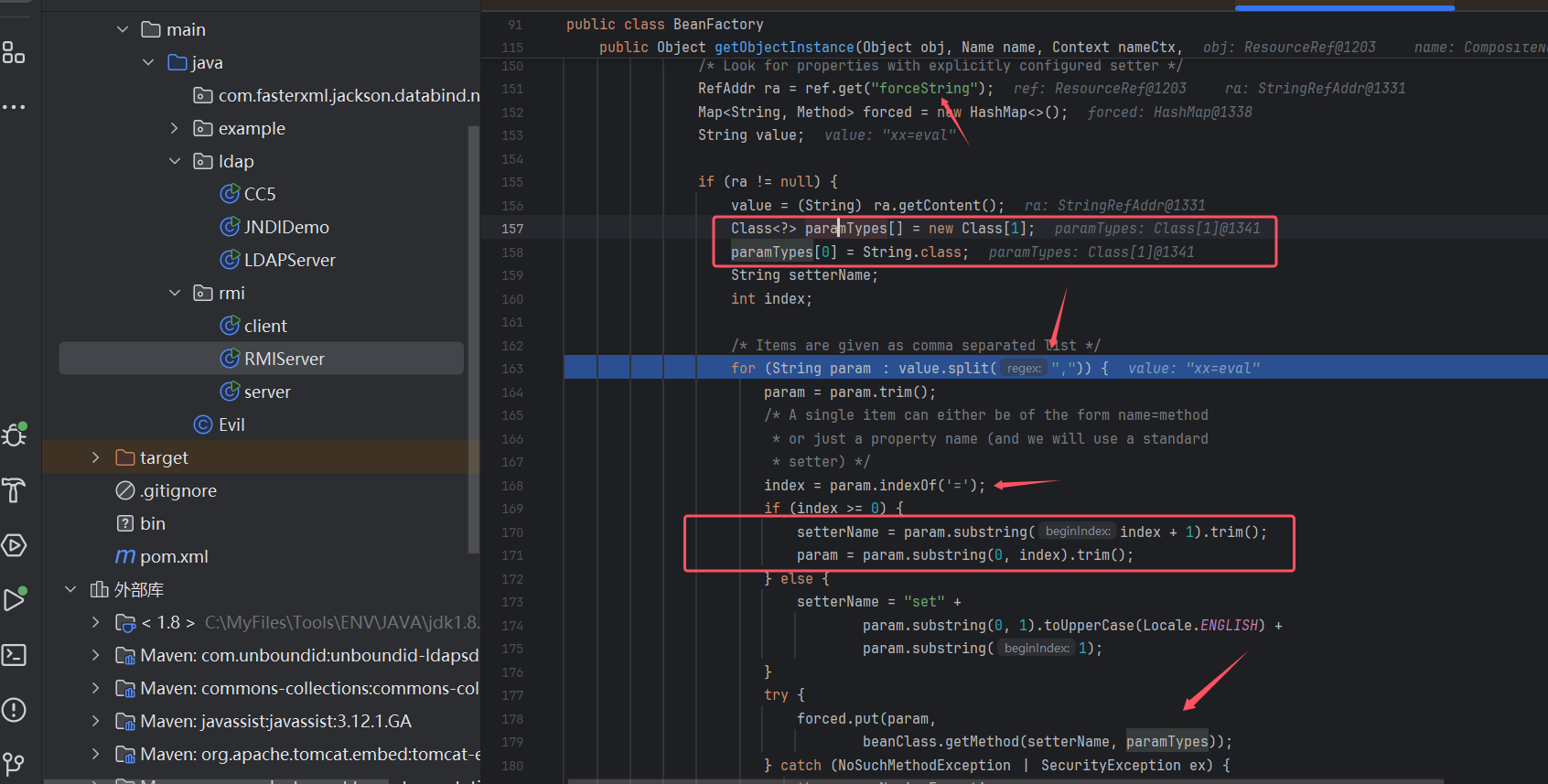
Task: Select the RMIServer class
Action: point(262,359)
